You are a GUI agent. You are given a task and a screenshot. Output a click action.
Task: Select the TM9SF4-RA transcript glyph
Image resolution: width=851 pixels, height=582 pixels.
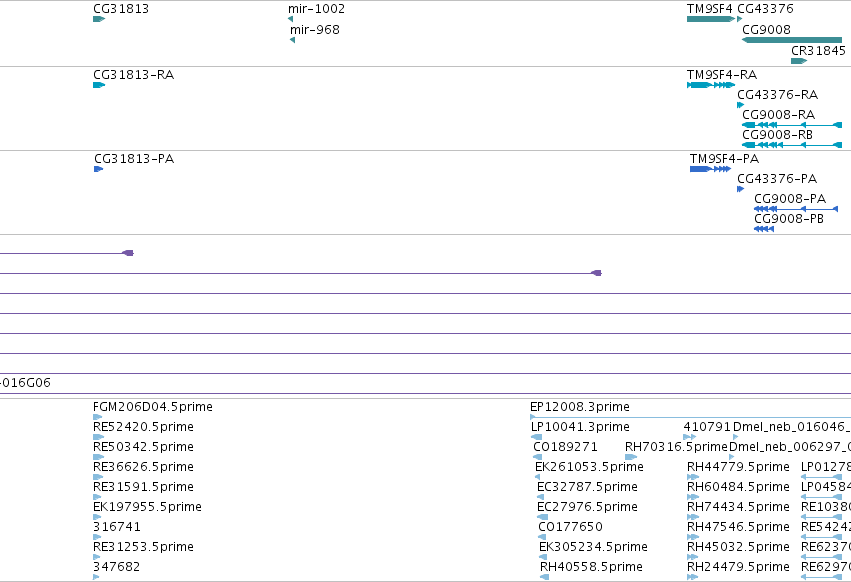711,85
